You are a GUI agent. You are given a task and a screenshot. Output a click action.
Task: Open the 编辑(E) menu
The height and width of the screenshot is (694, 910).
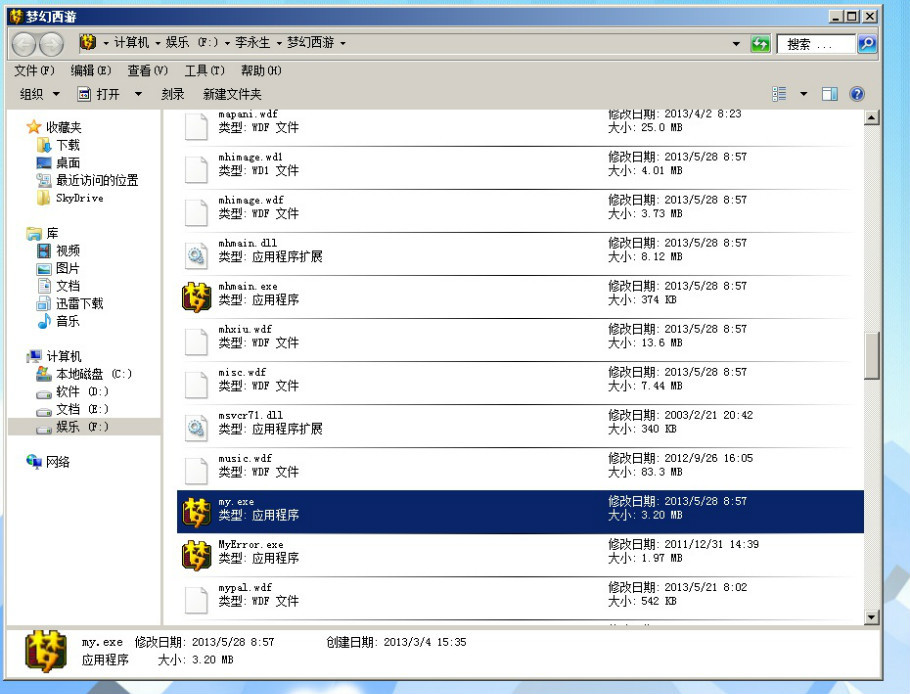click(x=91, y=70)
